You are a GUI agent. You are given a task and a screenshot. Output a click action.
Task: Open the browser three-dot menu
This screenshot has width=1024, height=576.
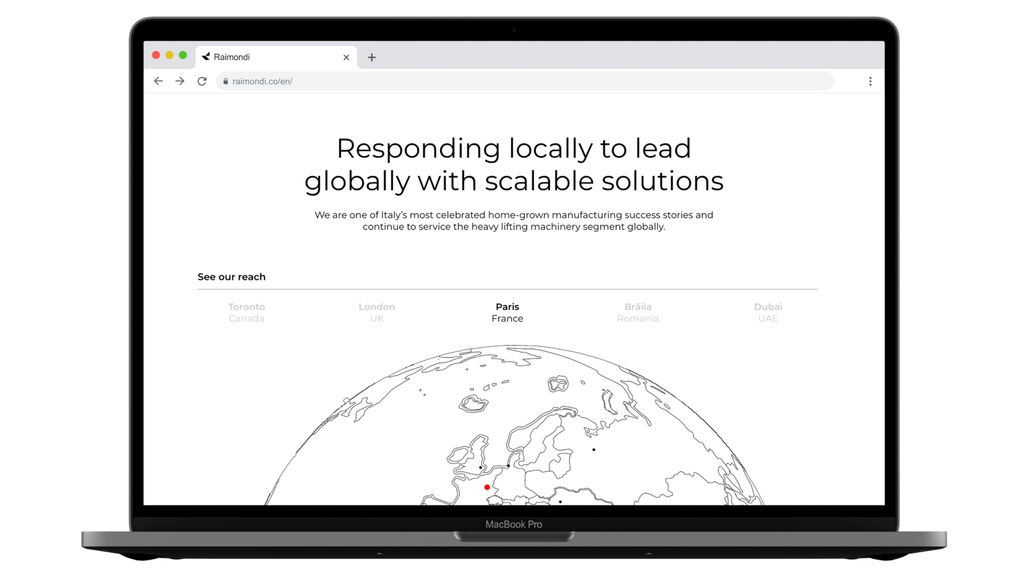click(x=870, y=81)
